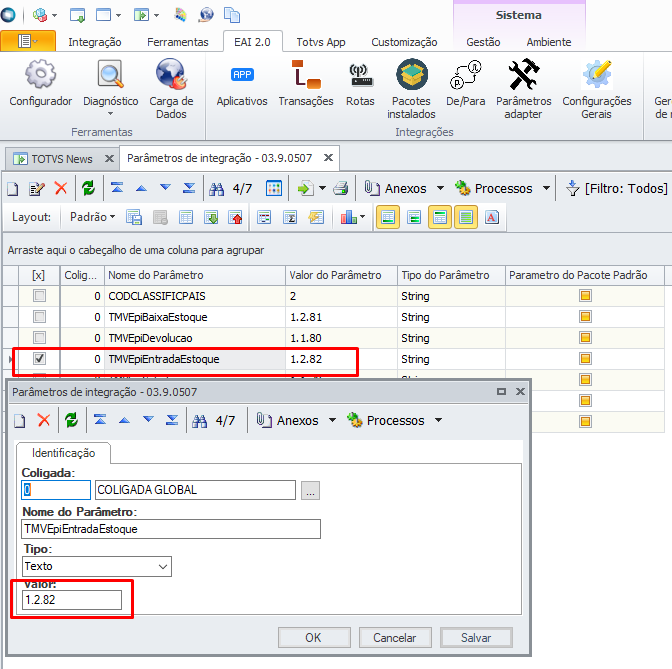Open the Tipo combo box showing Texto

(x=97, y=566)
